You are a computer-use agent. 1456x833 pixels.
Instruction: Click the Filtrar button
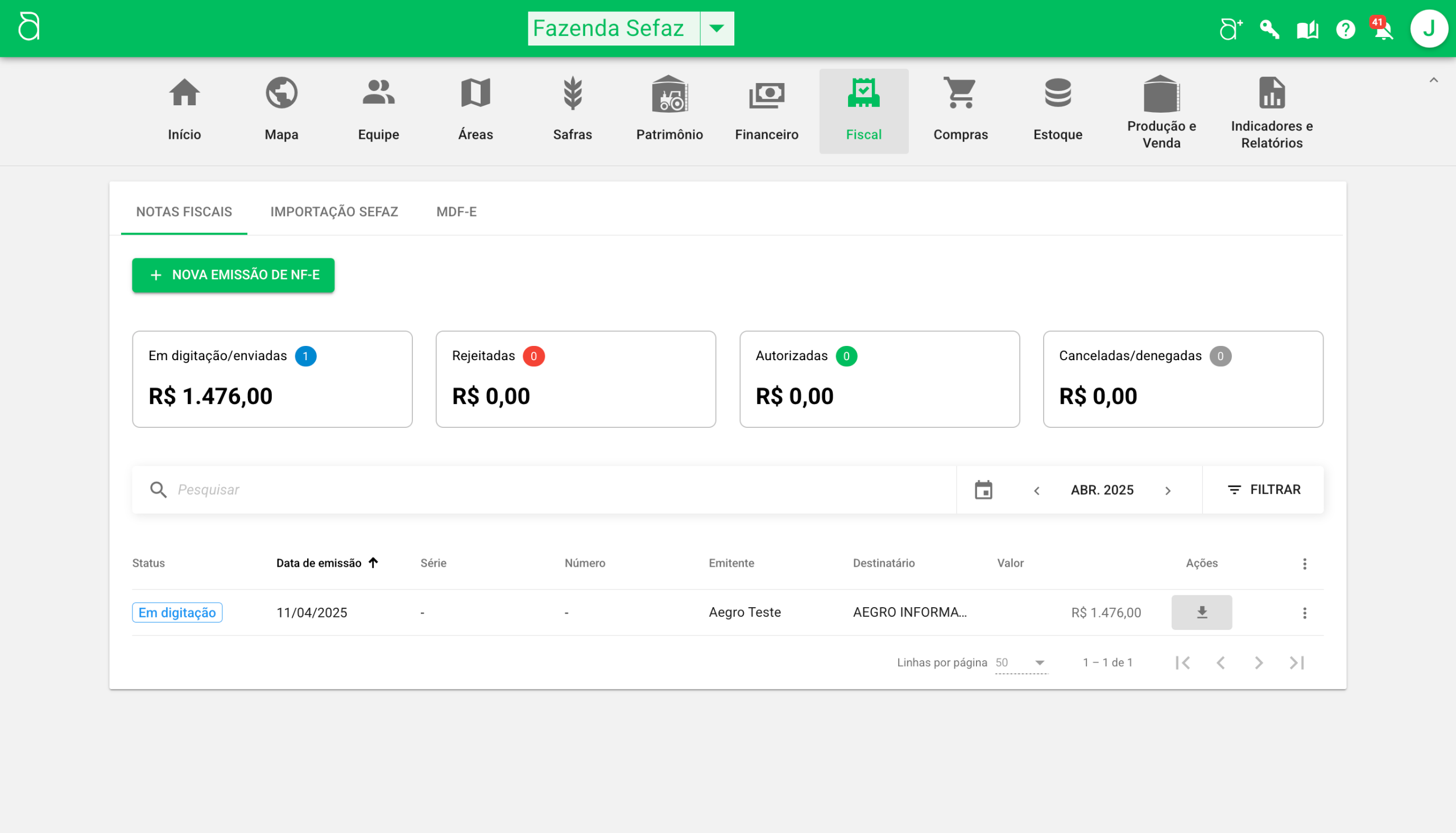pyautogui.click(x=1263, y=490)
